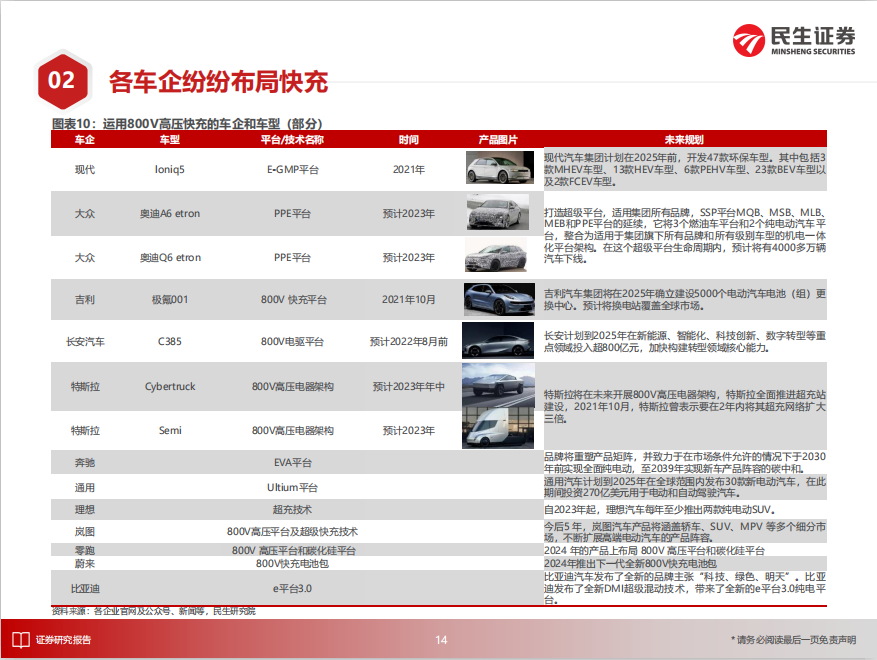Screen dimensions: 877x660
Task: Open the Ioniq5 car product image
Action: (499, 168)
